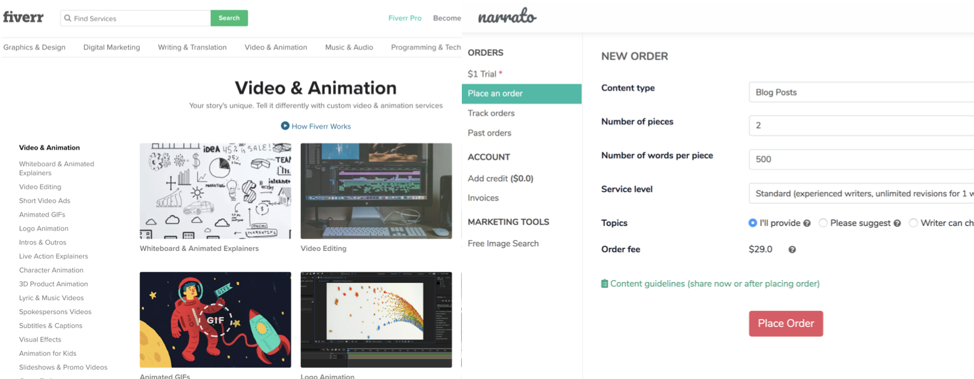Click the Video Editing caption under thumbnail
Screen dimensions: 974x379
tap(324, 249)
